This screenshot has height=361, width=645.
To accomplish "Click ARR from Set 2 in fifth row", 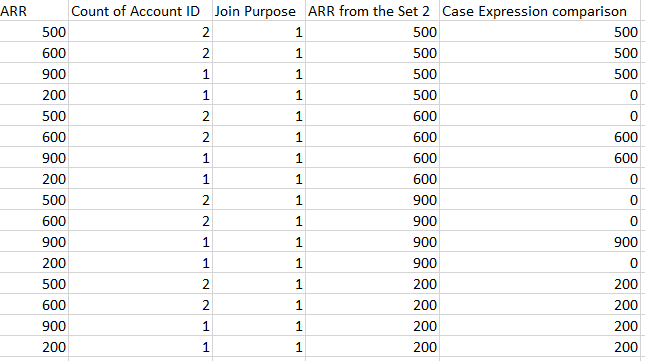I will [x=372, y=116].
